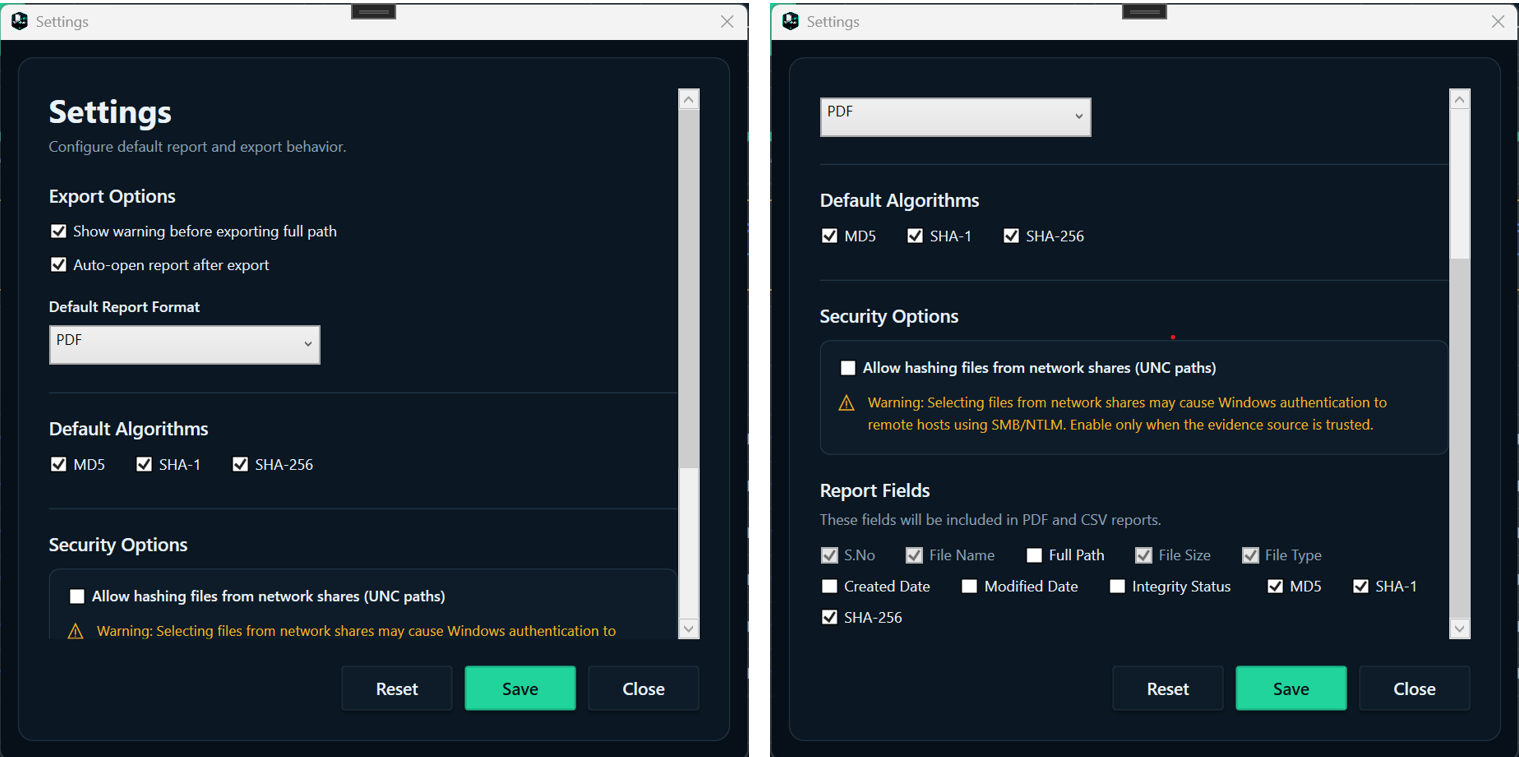This screenshot has width=1519, height=757.
Task: Click 'These fields will be included' description text
Action: 990,520
